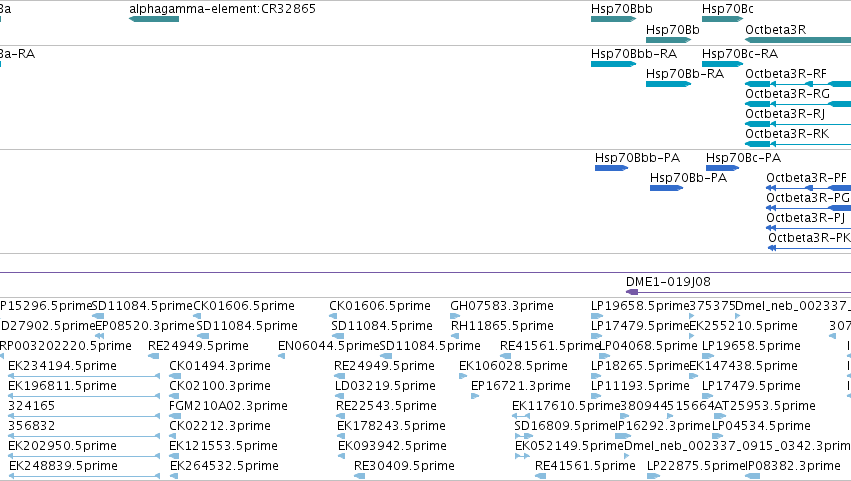851x481 pixels.
Task: Select the EK117610.5prime EST label
Action: (566, 406)
